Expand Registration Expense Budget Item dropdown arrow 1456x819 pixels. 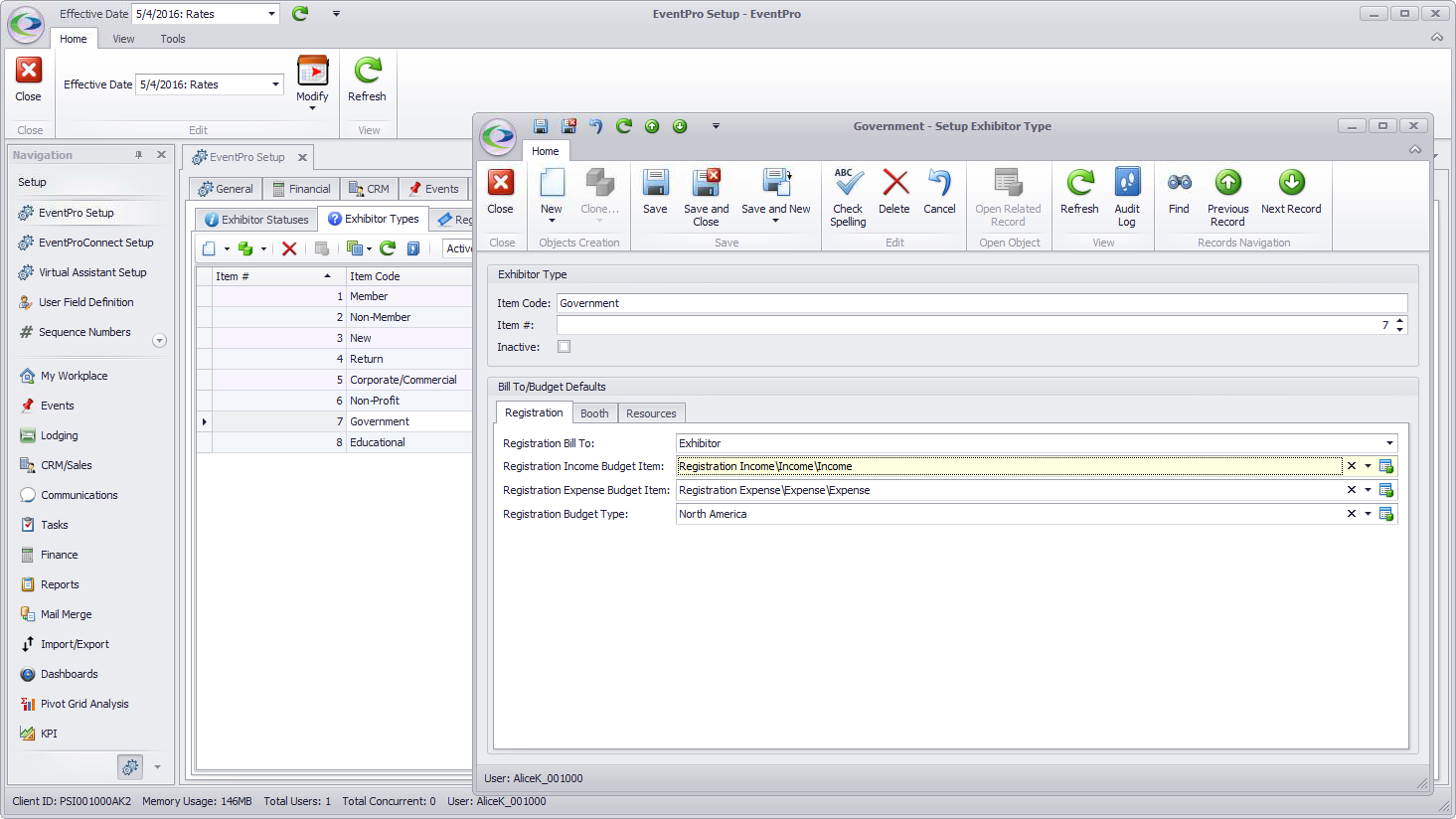click(1369, 490)
